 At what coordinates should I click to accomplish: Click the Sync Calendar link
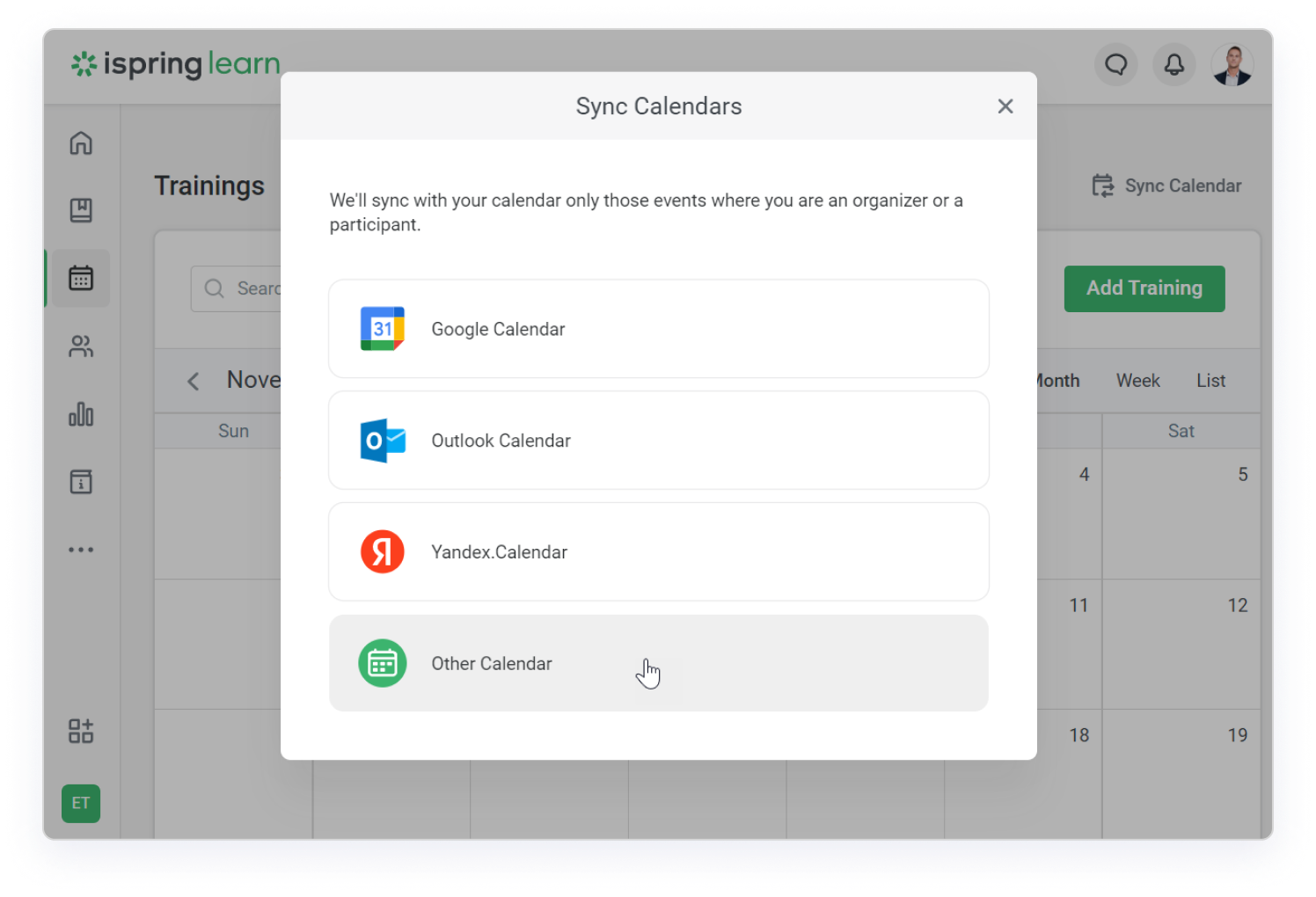pyautogui.click(x=1166, y=186)
